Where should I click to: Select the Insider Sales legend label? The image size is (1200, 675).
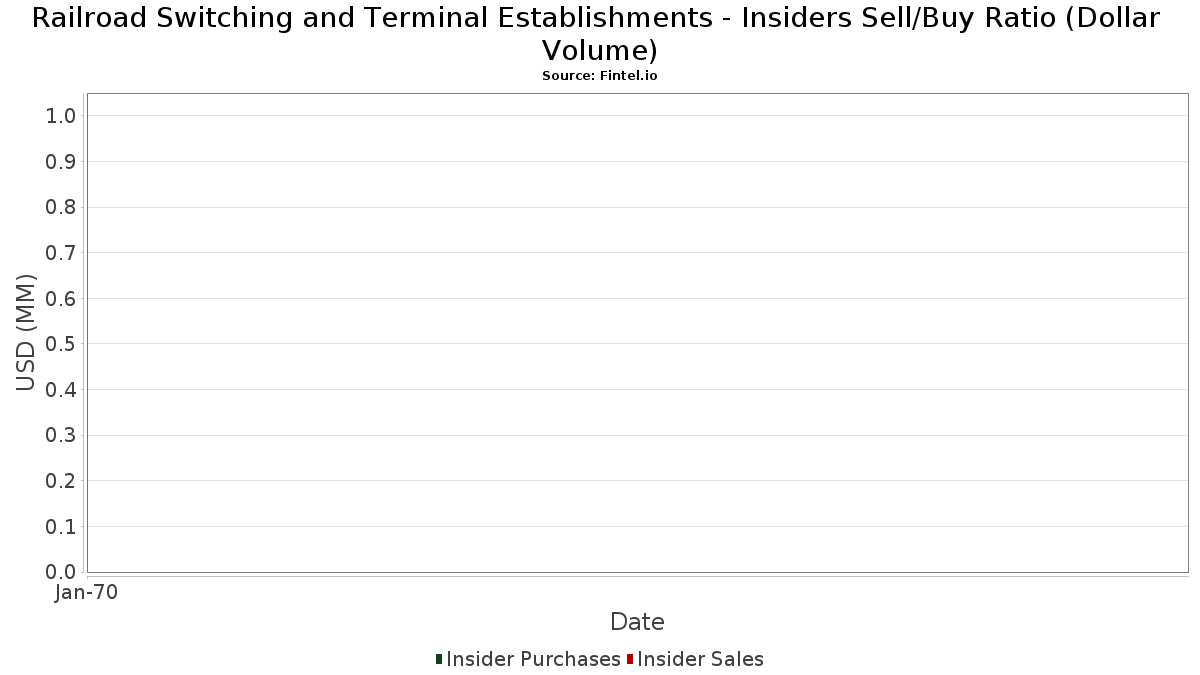[x=700, y=659]
